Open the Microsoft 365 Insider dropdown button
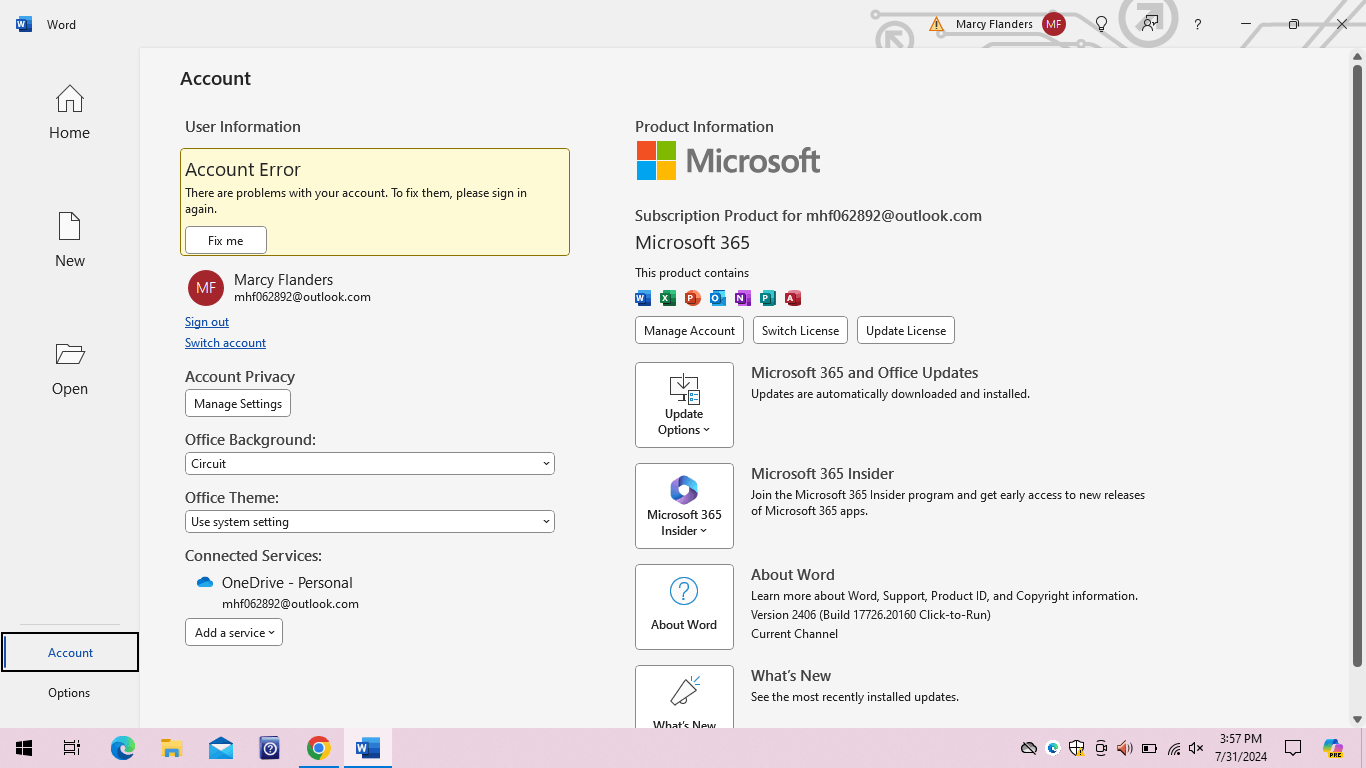This screenshot has height=768, width=1366. [684, 506]
